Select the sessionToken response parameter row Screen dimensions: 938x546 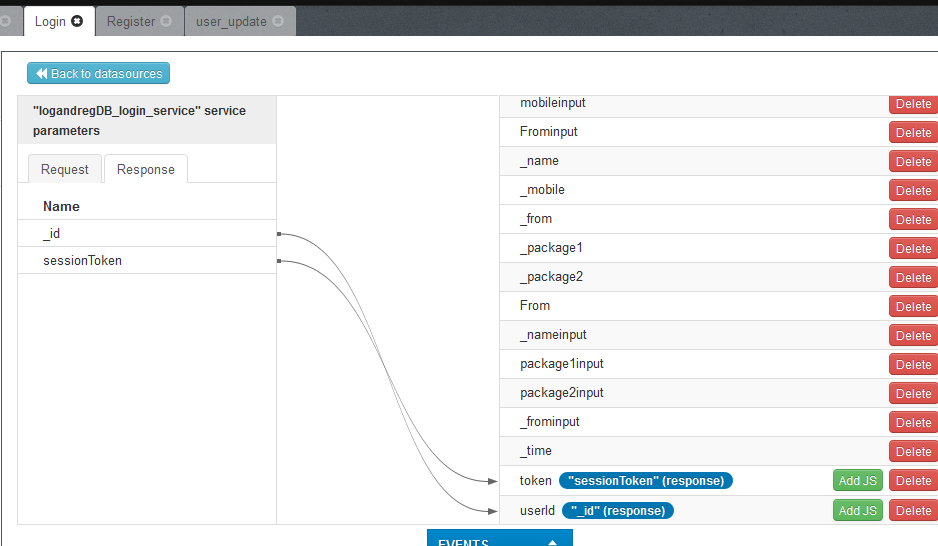146,260
